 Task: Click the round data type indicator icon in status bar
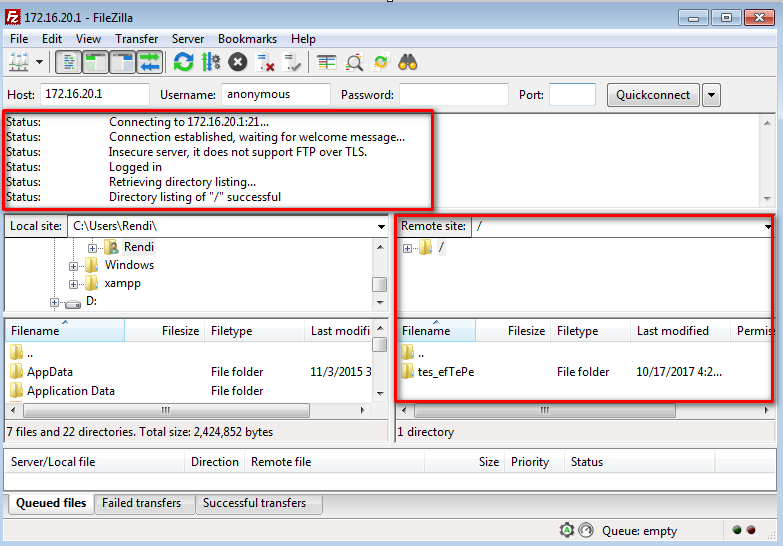point(586,530)
